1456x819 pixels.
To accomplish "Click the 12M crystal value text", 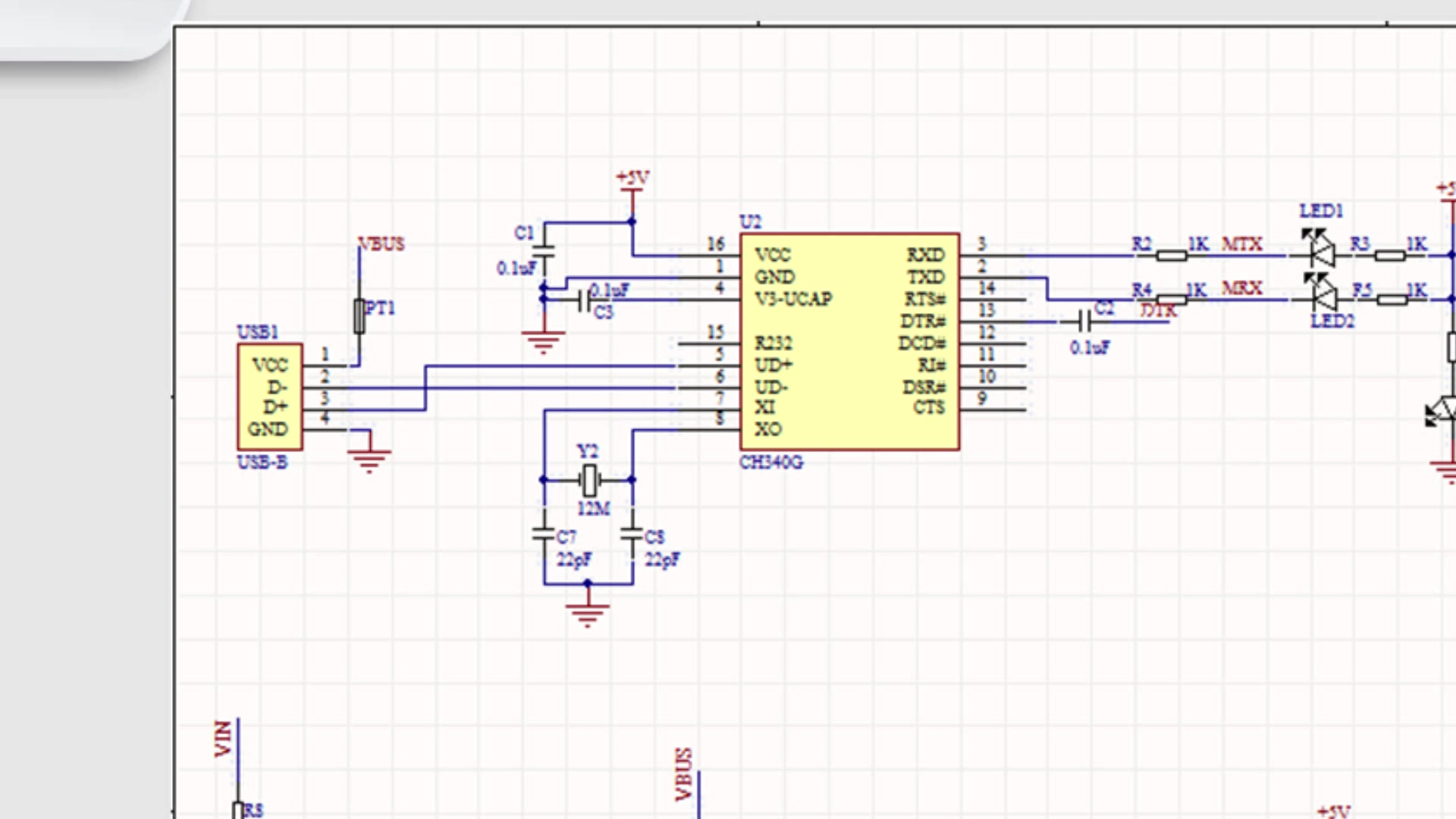I will point(594,509).
